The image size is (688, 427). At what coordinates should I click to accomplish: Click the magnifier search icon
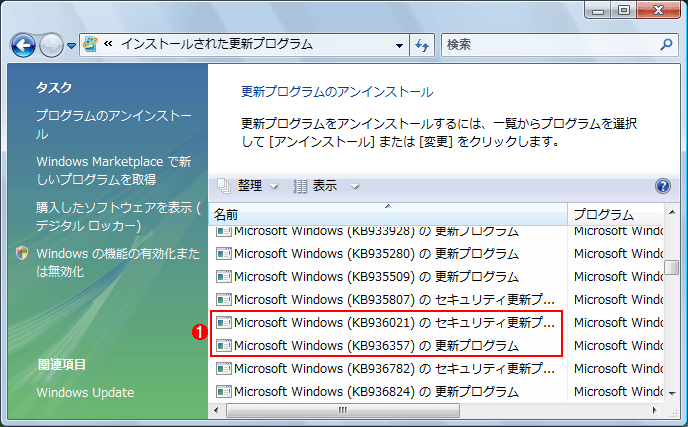pos(666,44)
